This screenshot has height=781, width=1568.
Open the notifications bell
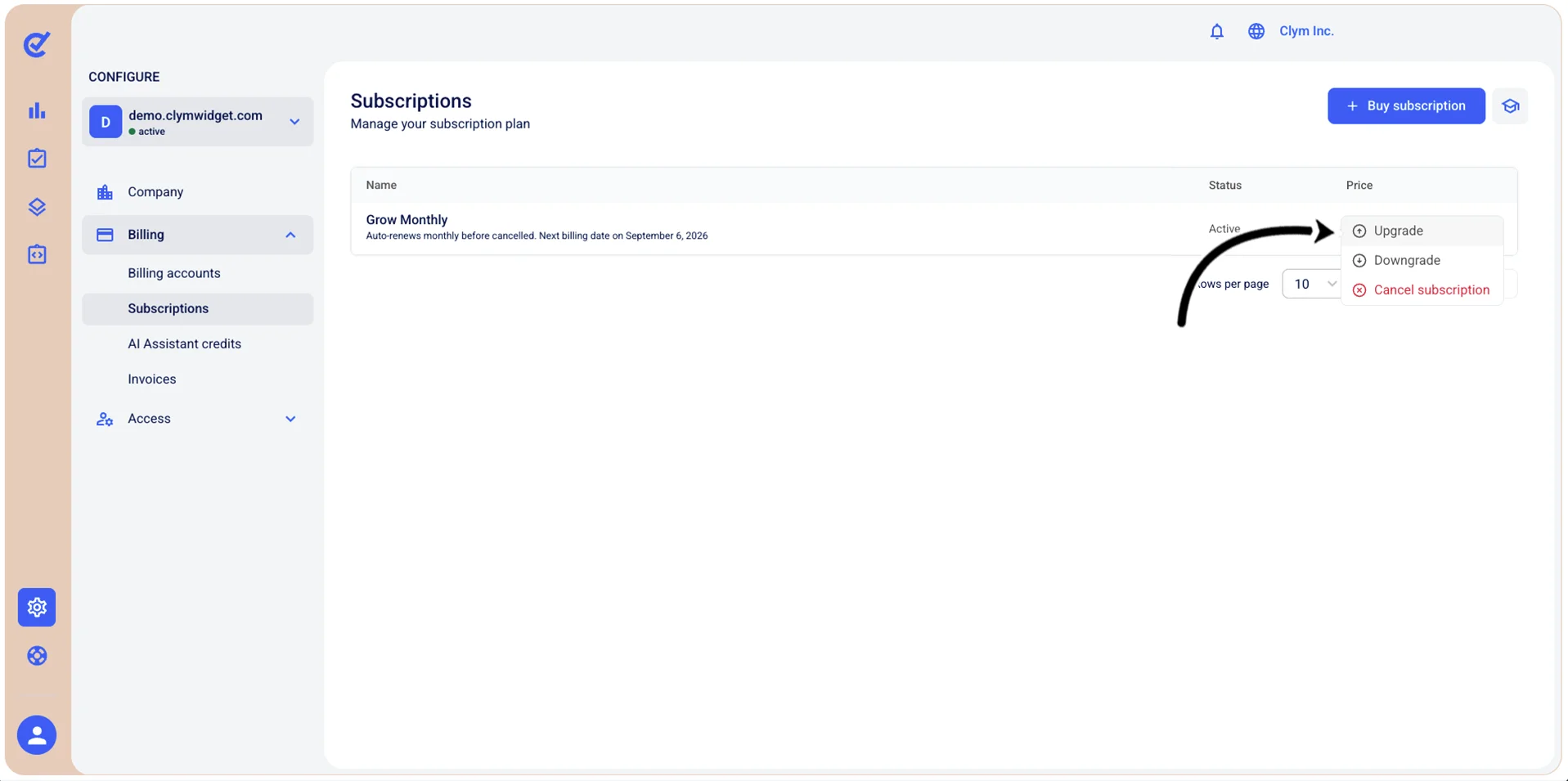click(x=1217, y=31)
